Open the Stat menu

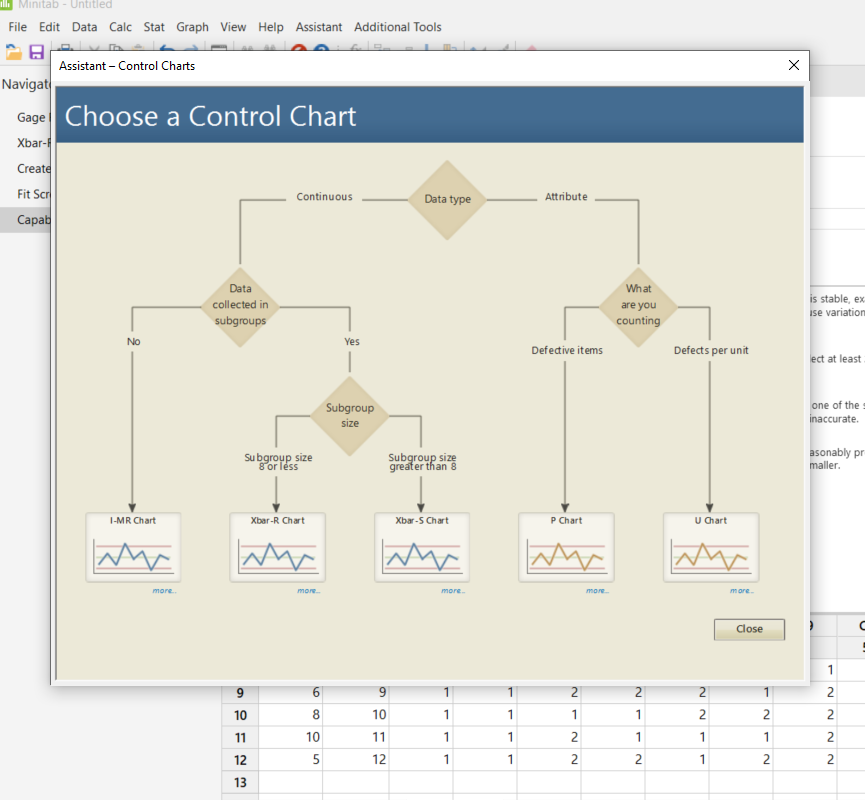pyautogui.click(x=153, y=27)
